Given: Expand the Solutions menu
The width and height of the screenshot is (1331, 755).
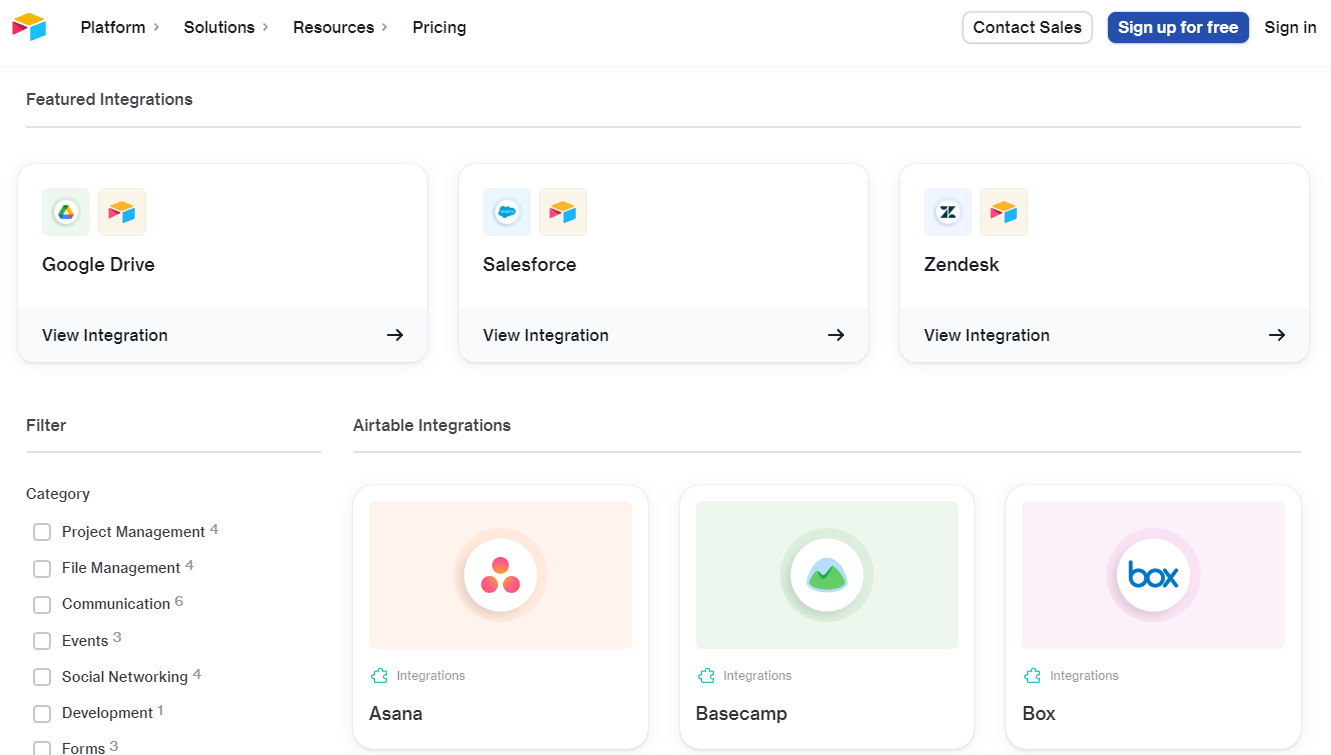Looking at the screenshot, I should pos(226,27).
